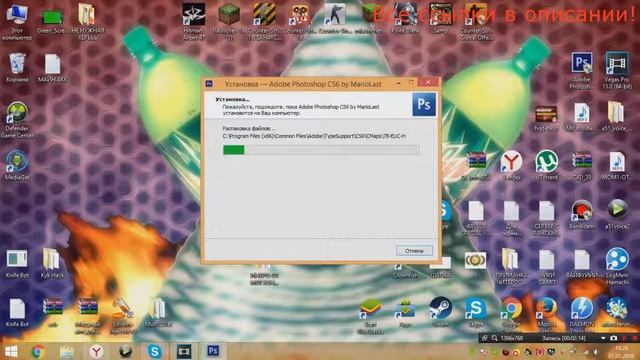The height and width of the screenshot is (360, 640).
Task: Open the Google Chrome desktop shortcut
Action: [511, 313]
